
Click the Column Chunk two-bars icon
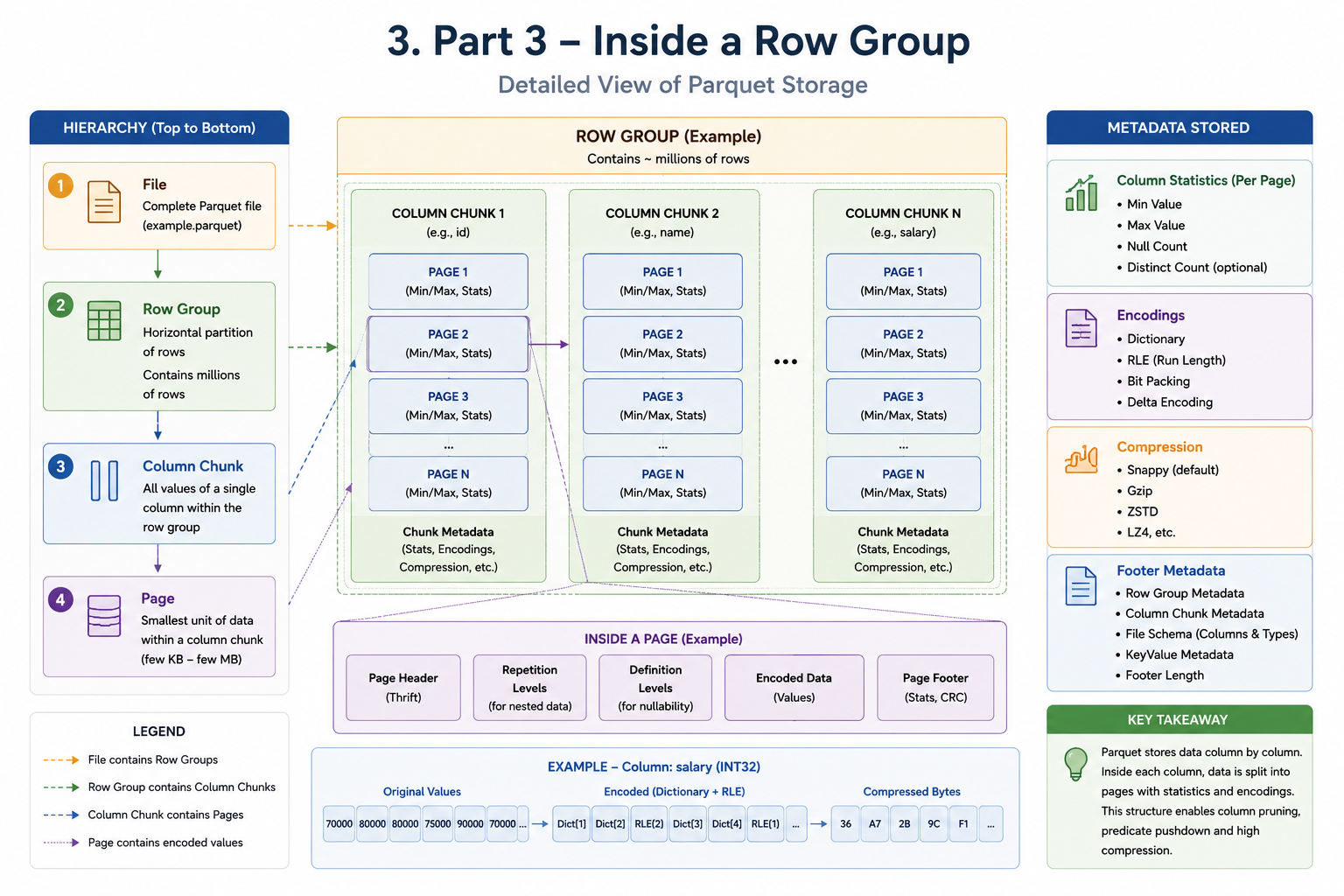pyautogui.click(x=104, y=480)
